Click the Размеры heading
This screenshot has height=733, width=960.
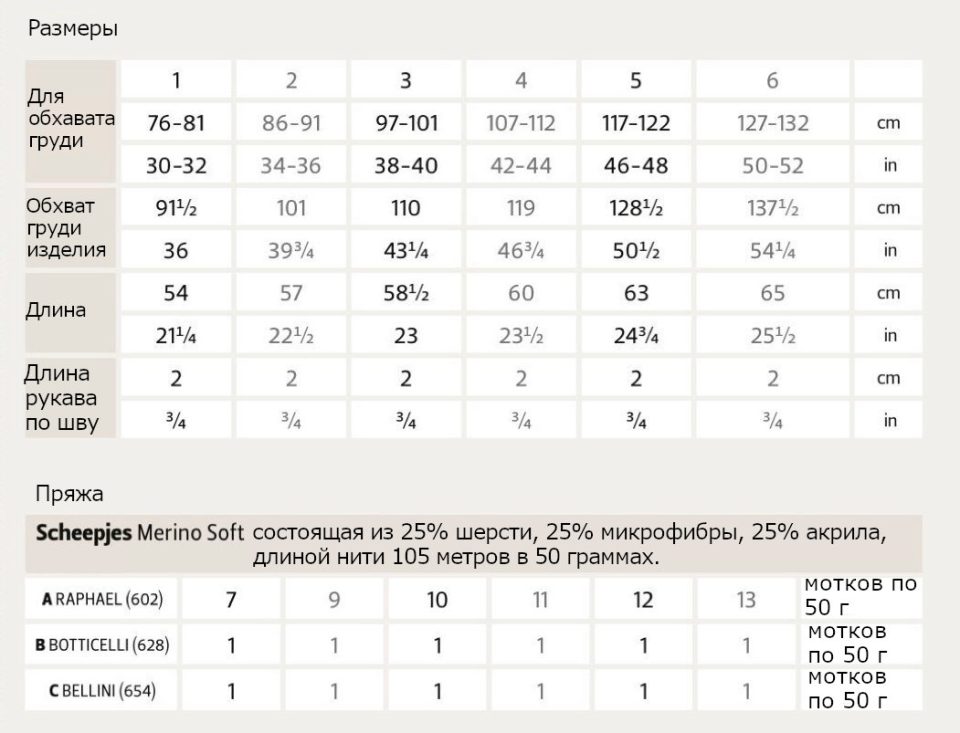(x=73, y=29)
